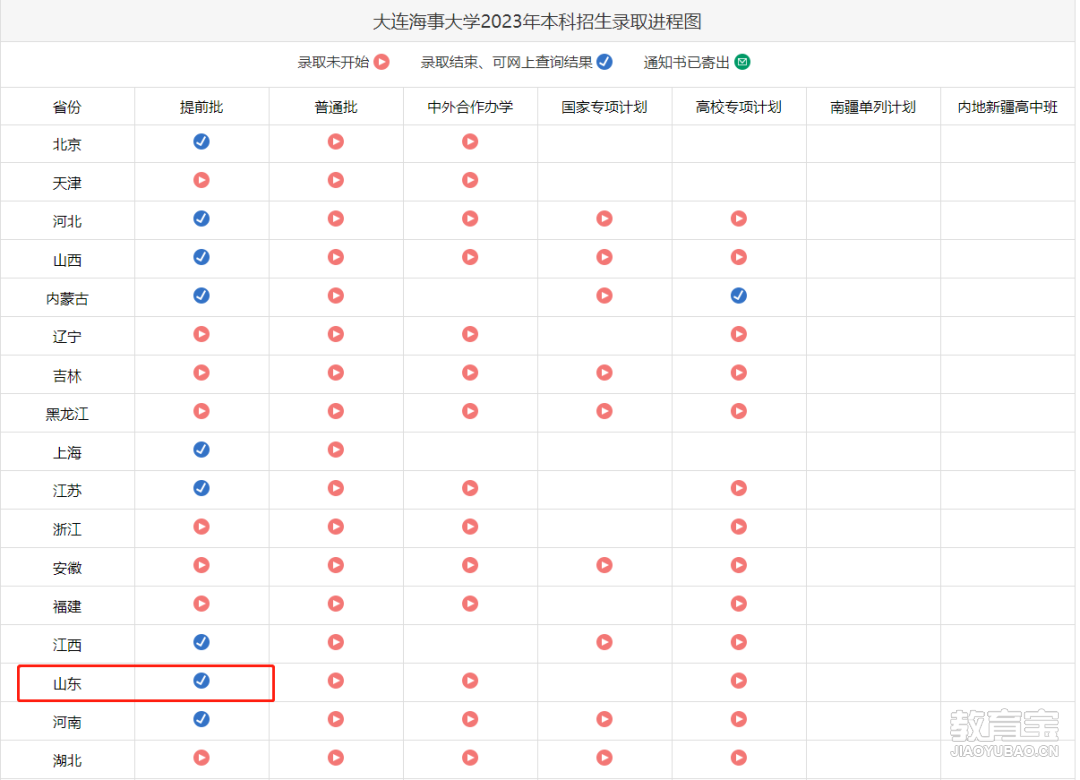
Task: Click the 录取结束 legend check icon
Action: point(604,62)
